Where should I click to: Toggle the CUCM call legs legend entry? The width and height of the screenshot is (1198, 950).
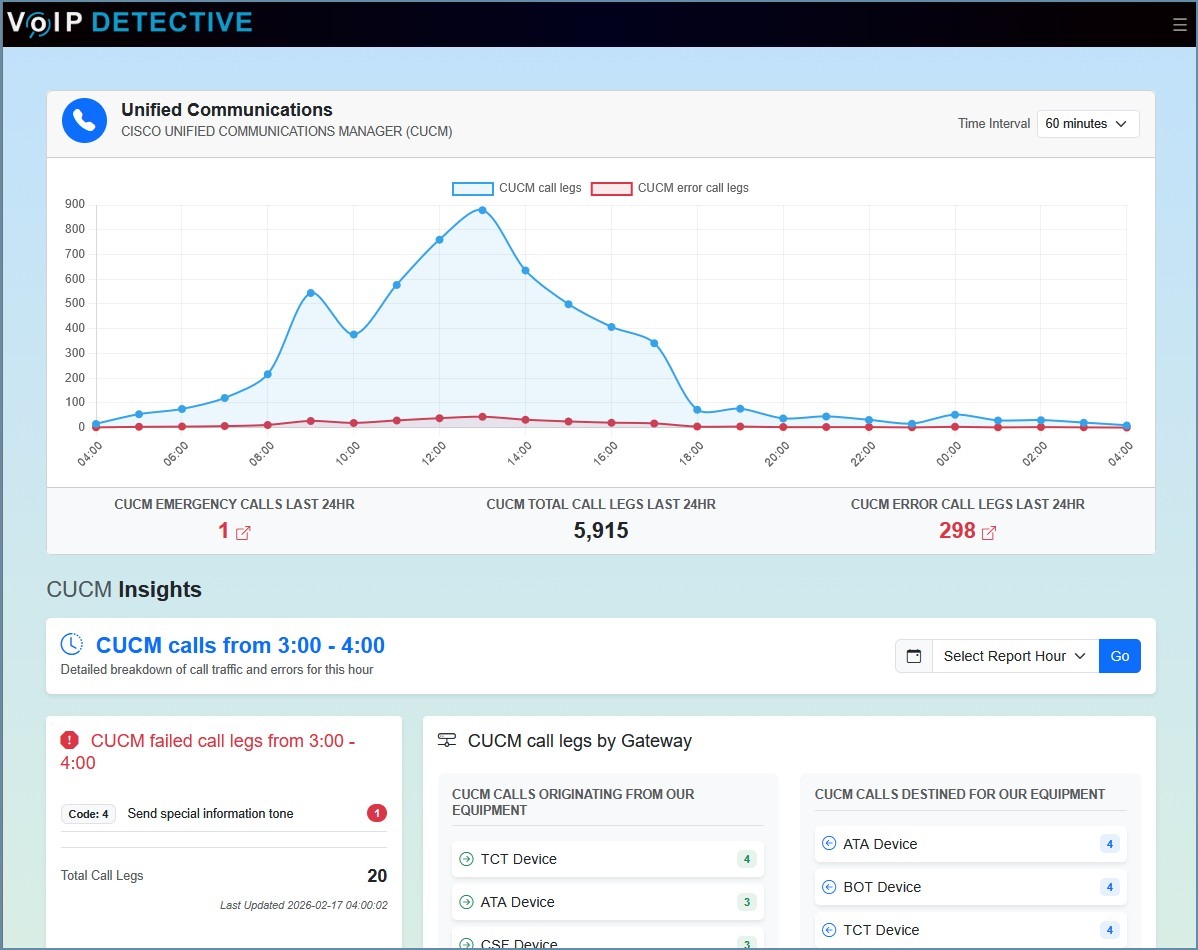tap(516, 188)
